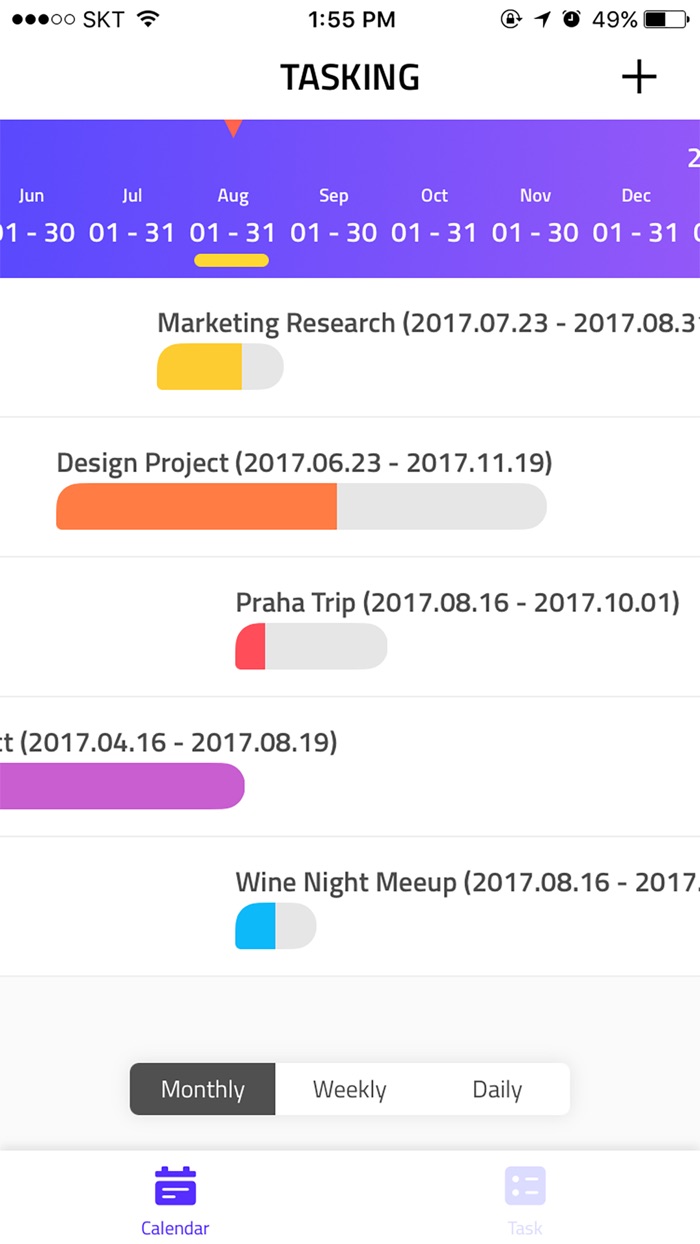Select the Nov month header on the timeline
Viewport: 700px width, 1244px height.
(535, 195)
